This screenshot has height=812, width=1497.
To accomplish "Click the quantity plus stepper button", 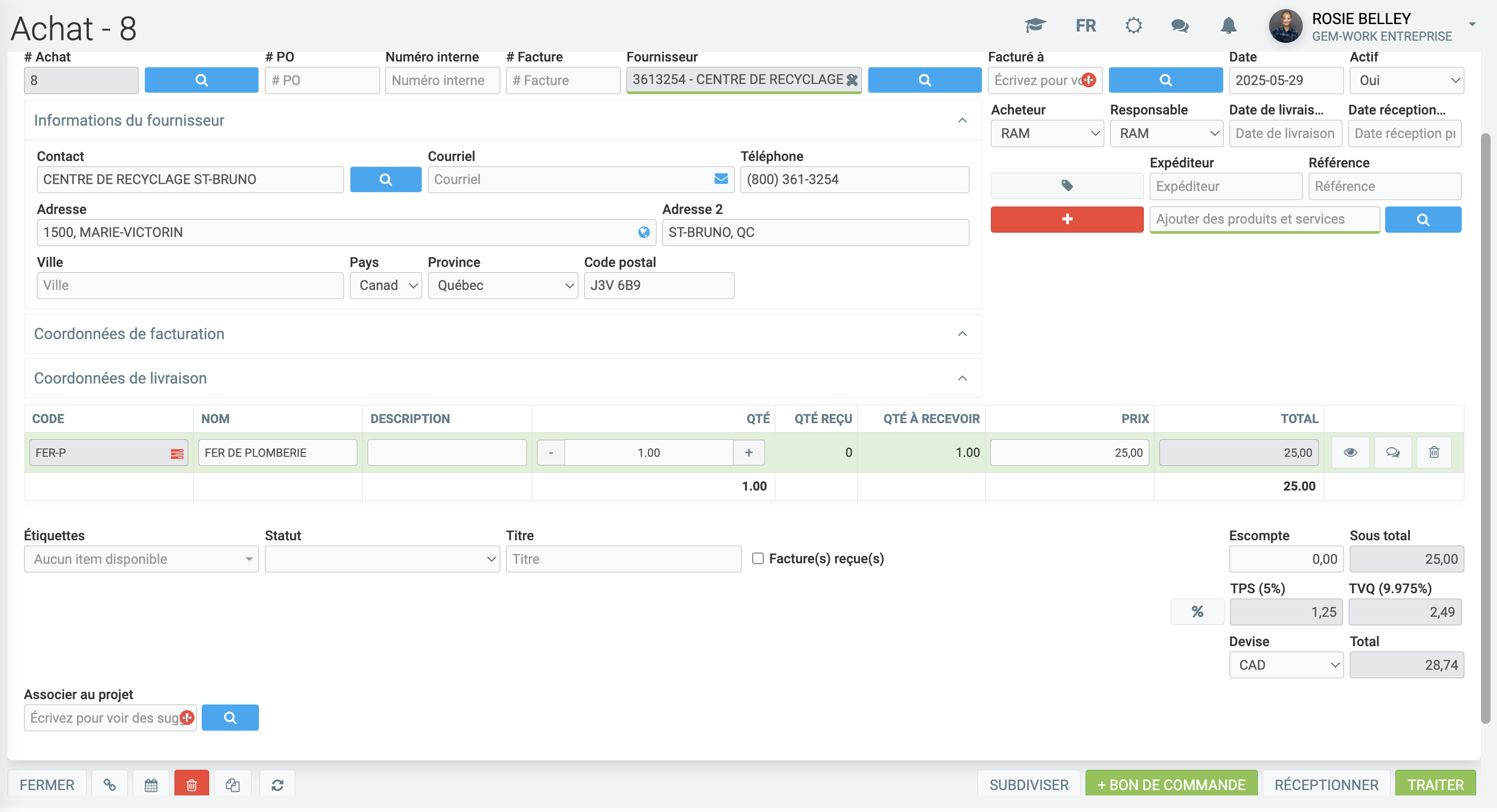I will tap(748, 453).
